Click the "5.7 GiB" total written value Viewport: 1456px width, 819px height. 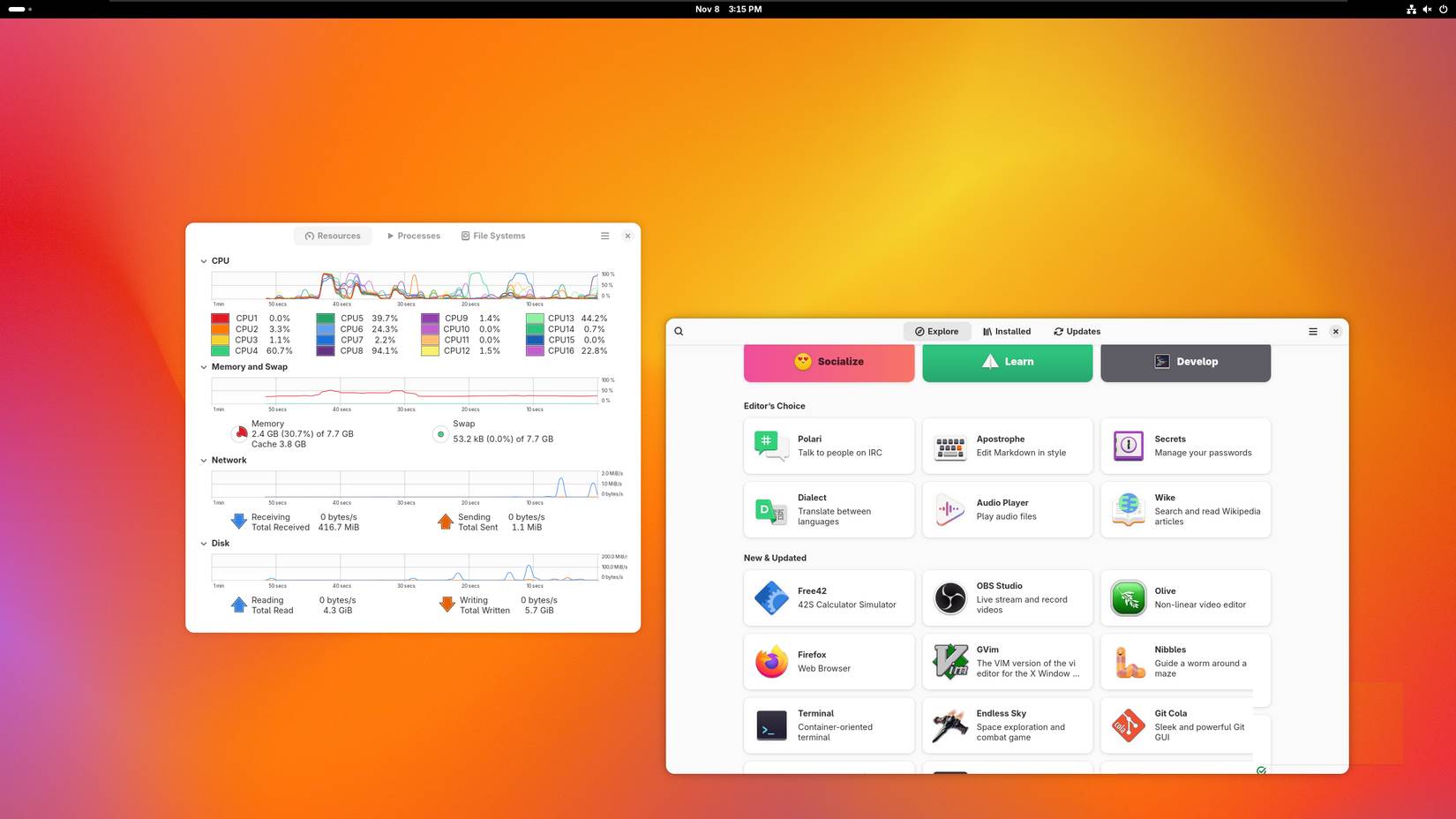tap(539, 611)
